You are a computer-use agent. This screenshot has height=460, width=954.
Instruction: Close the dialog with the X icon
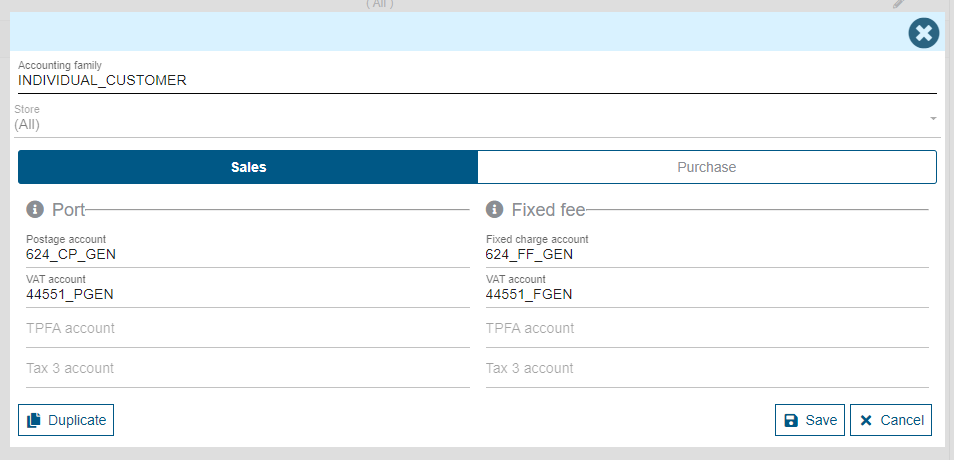923,33
